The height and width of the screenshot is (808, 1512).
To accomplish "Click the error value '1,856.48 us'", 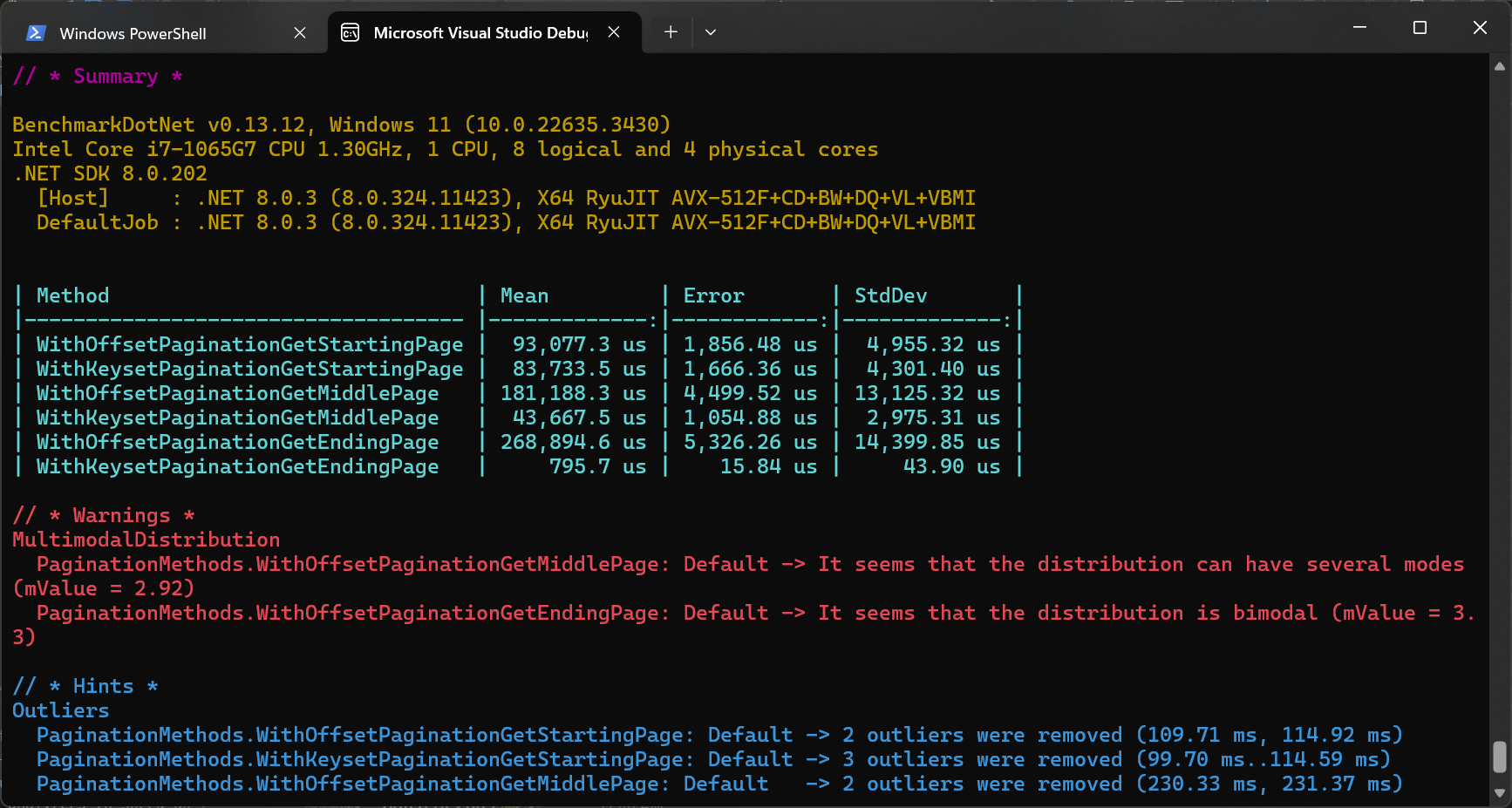I will (751, 345).
